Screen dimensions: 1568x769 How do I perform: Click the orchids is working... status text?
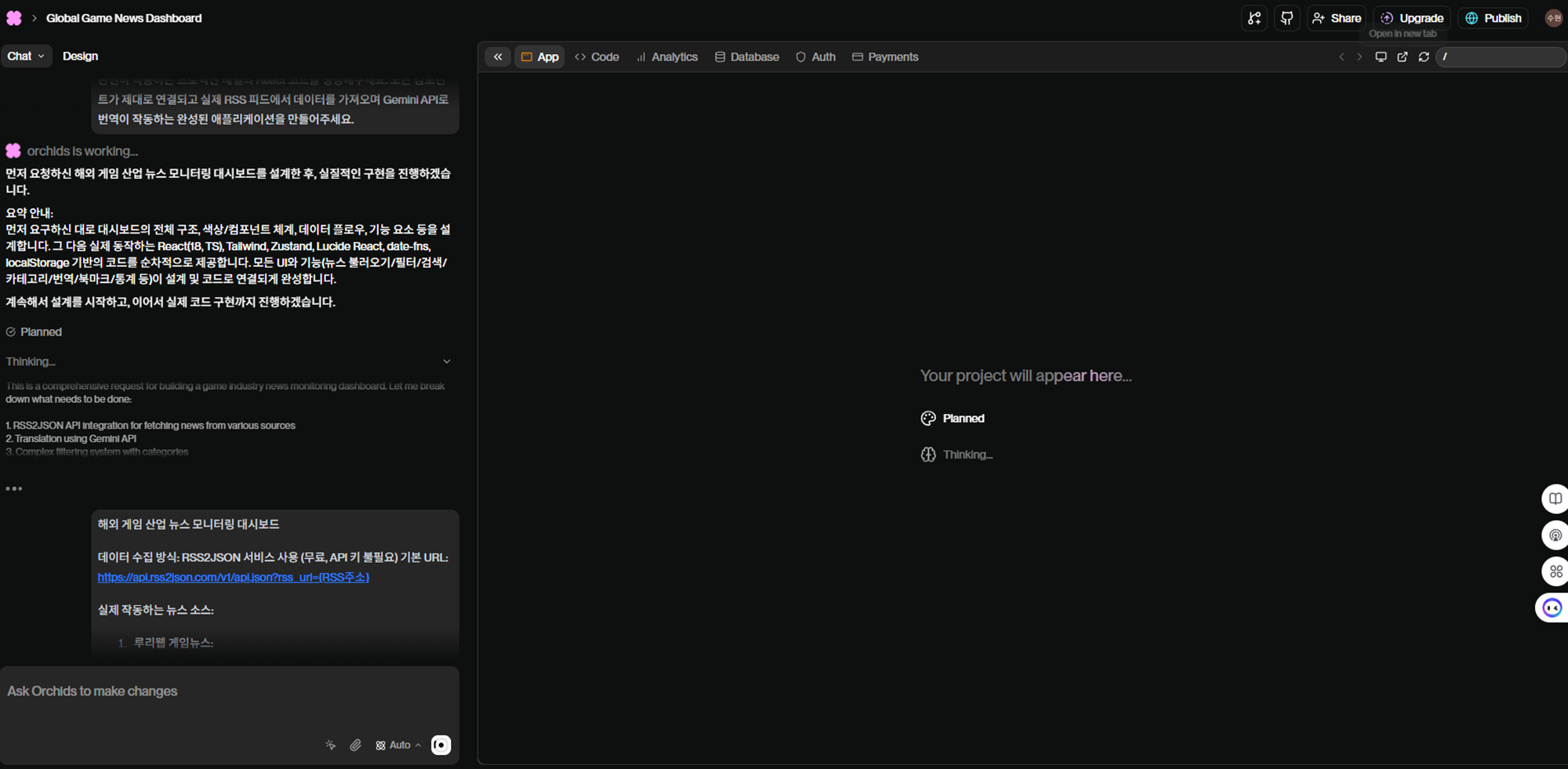[82, 151]
